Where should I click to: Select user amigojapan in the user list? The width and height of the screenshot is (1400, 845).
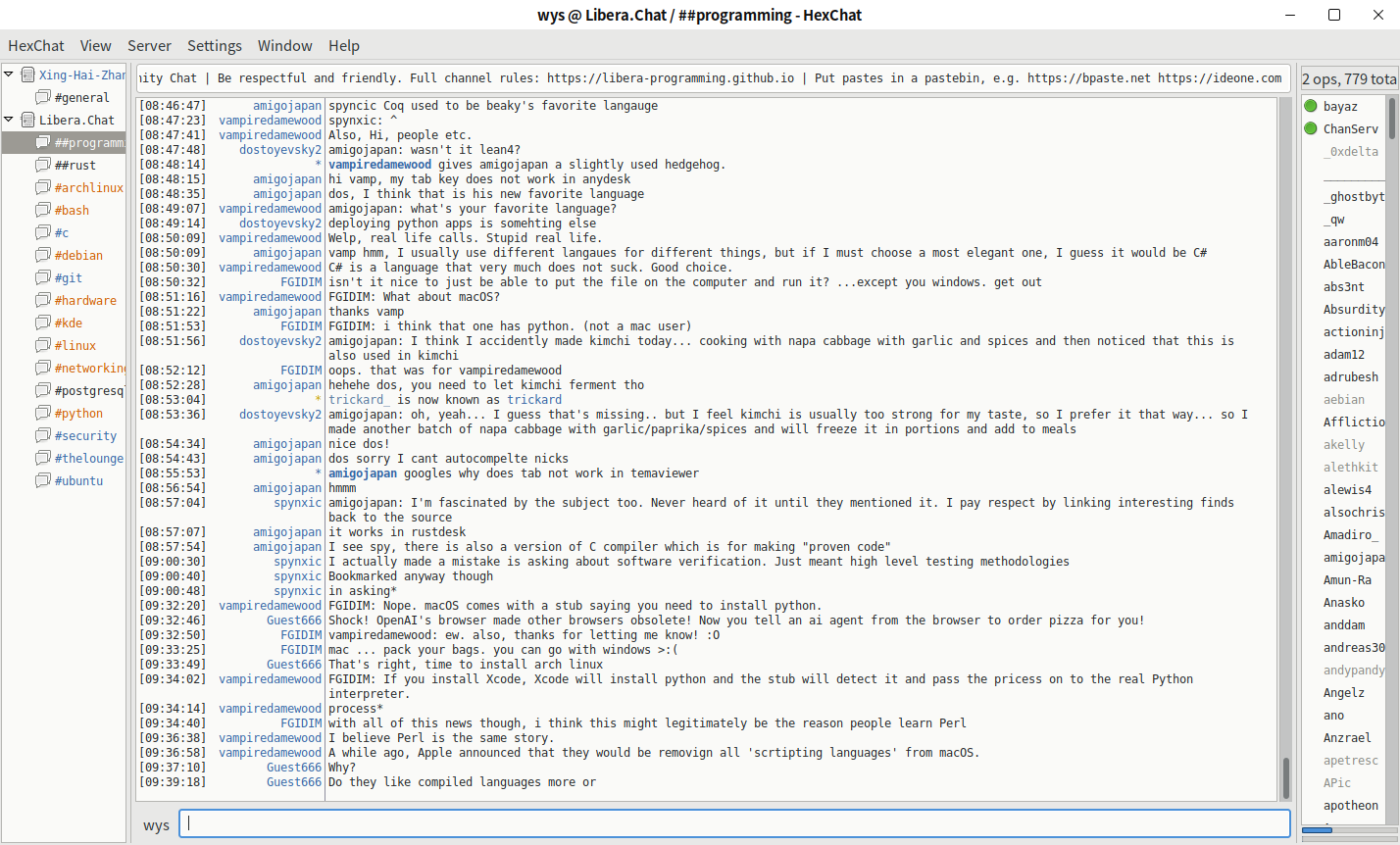pyautogui.click(x=1353, y=557)
